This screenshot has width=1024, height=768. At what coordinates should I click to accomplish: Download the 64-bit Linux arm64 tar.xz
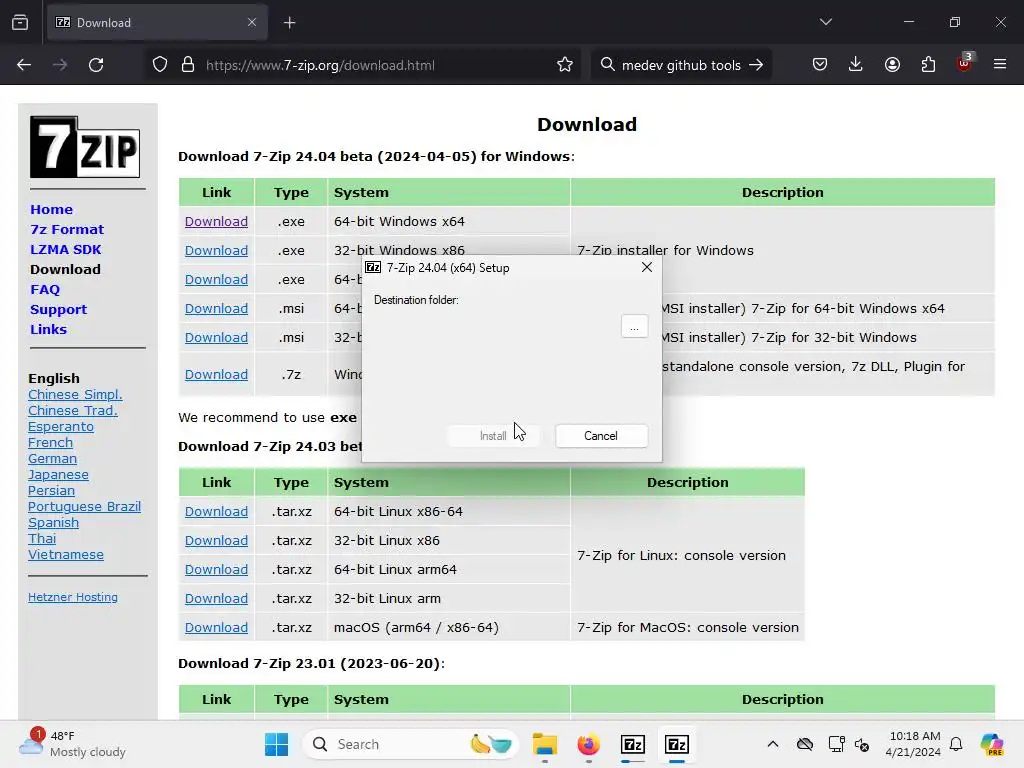click(216, 569)
